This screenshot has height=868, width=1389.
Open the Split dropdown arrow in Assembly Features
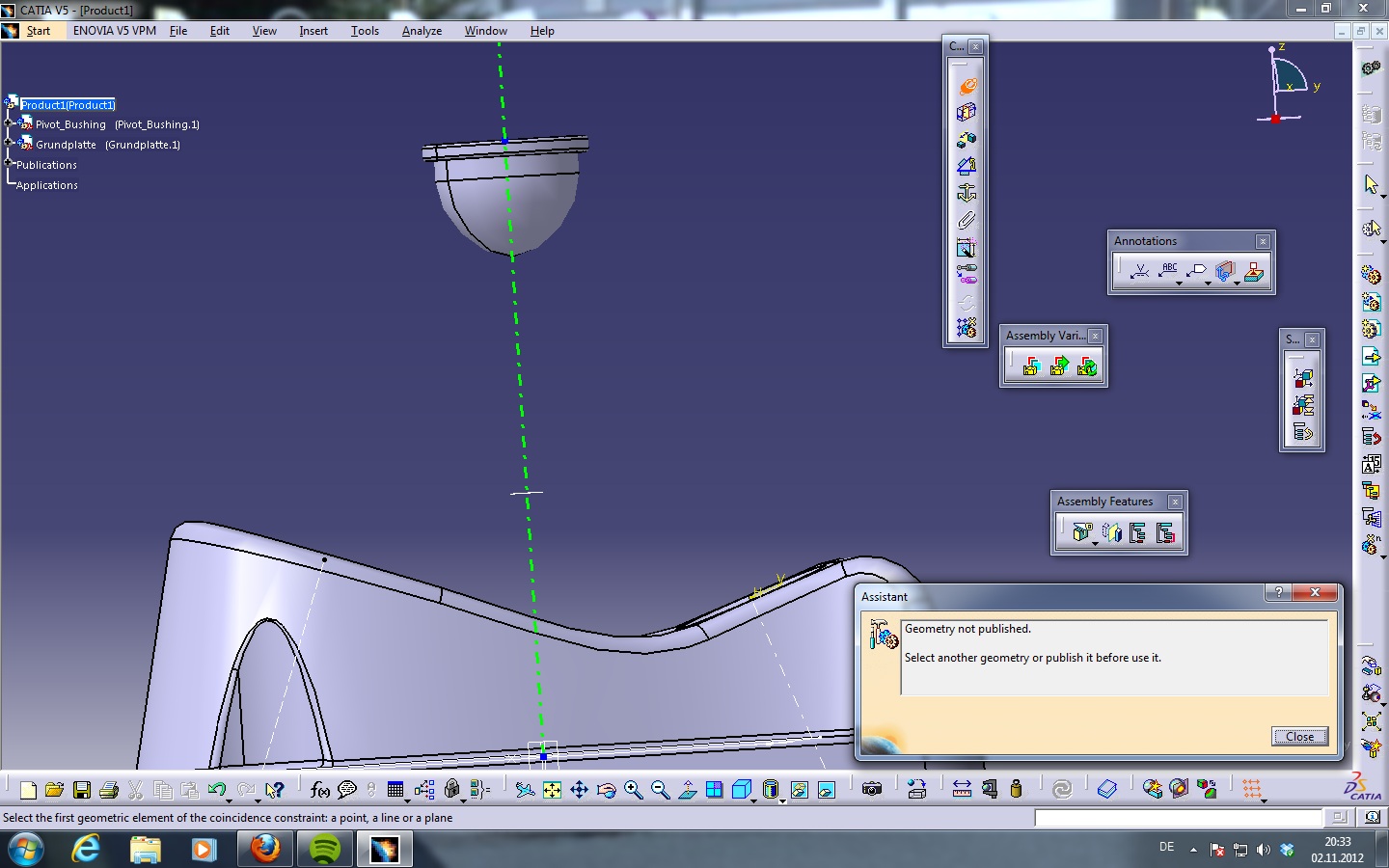tap(1095, 544)
